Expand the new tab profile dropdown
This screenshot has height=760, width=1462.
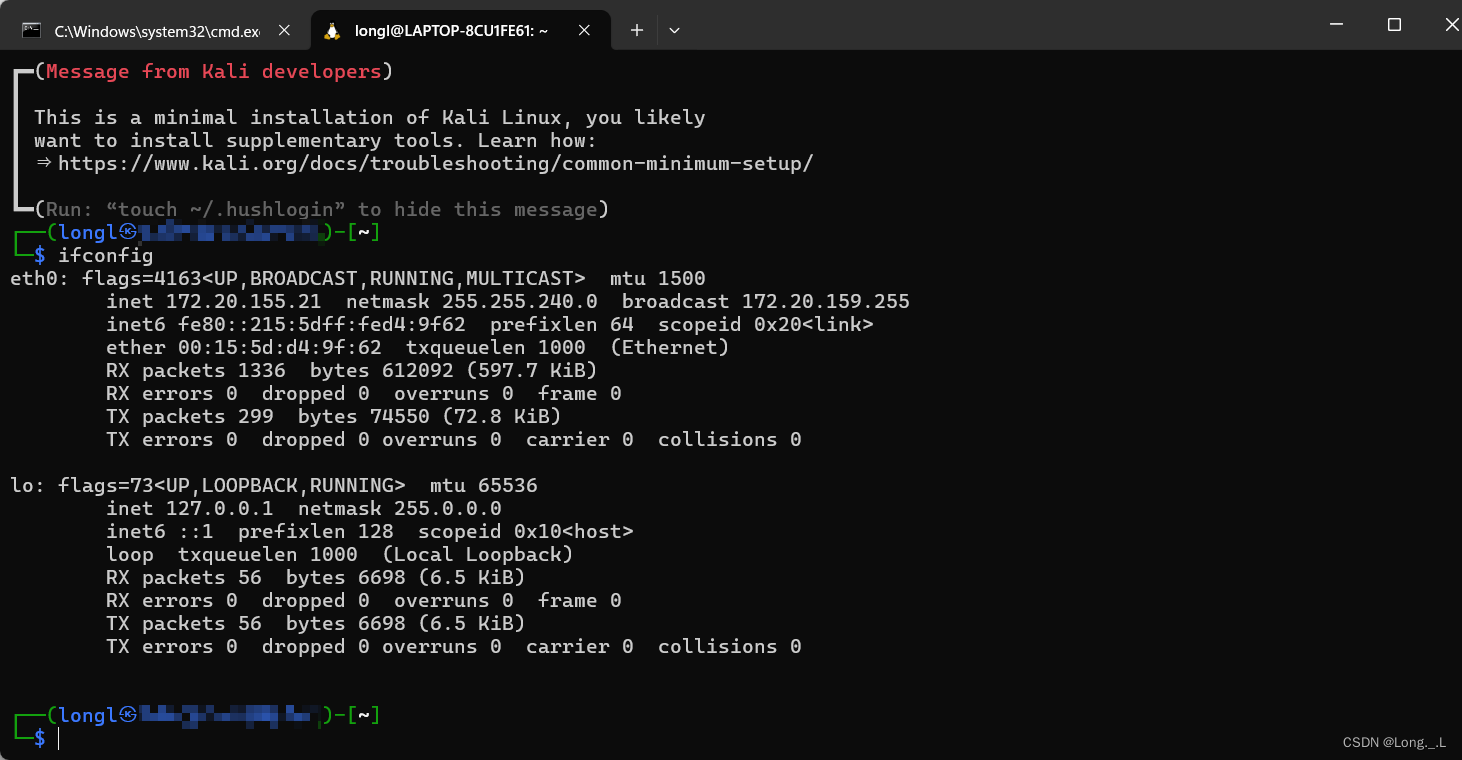(x=674, y=30)
